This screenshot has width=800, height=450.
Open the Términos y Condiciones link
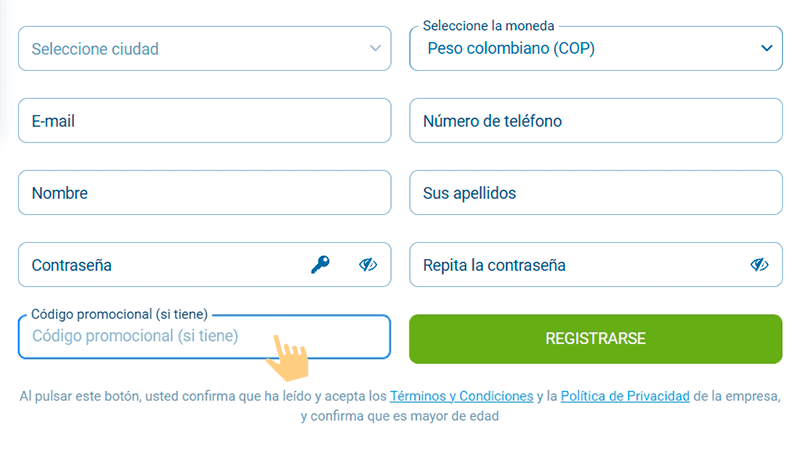coord(461,396)
